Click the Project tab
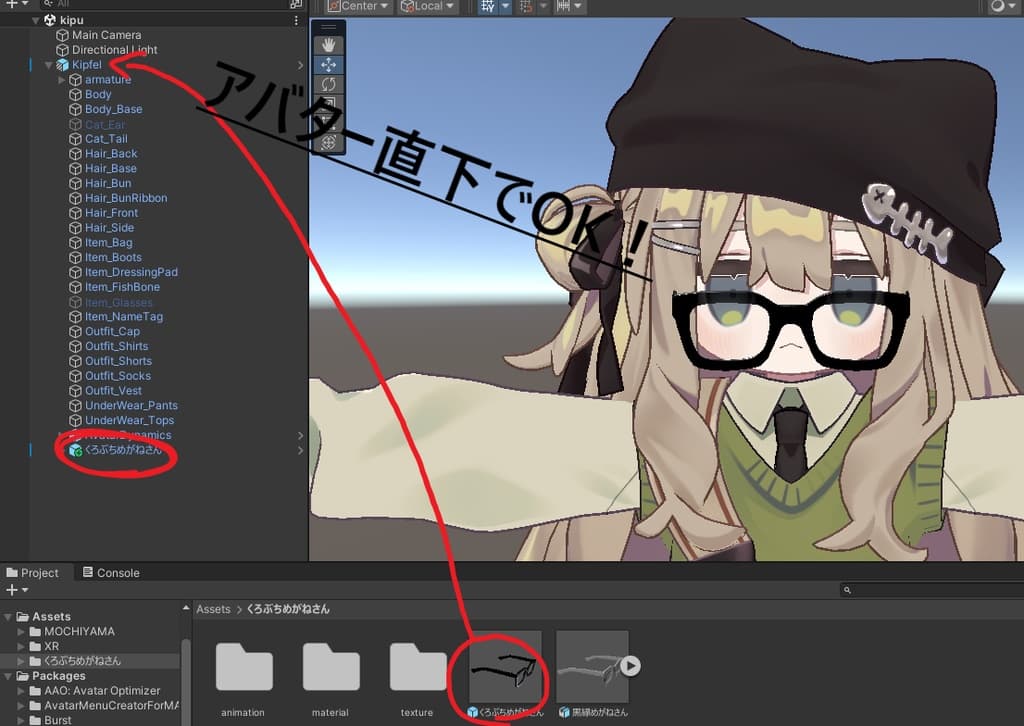This screenshot has width=1024, height=726. (x=36, y=572)
